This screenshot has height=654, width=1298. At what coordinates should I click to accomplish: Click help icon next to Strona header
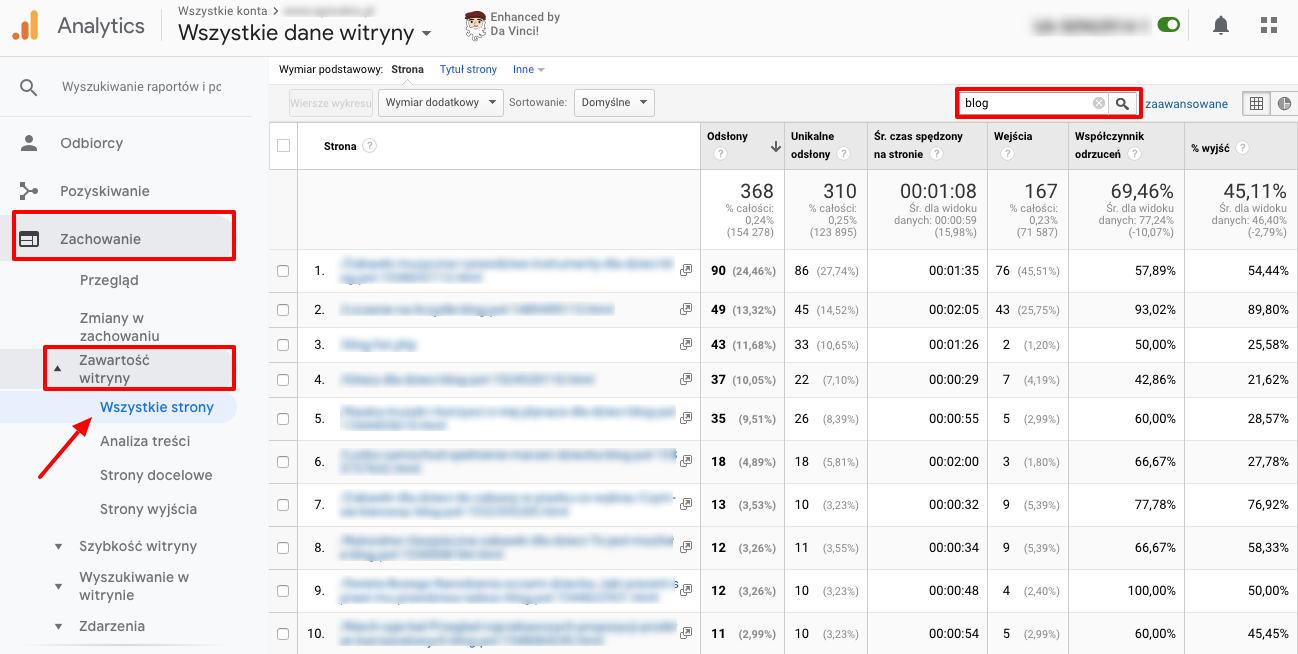pos(370,146)
